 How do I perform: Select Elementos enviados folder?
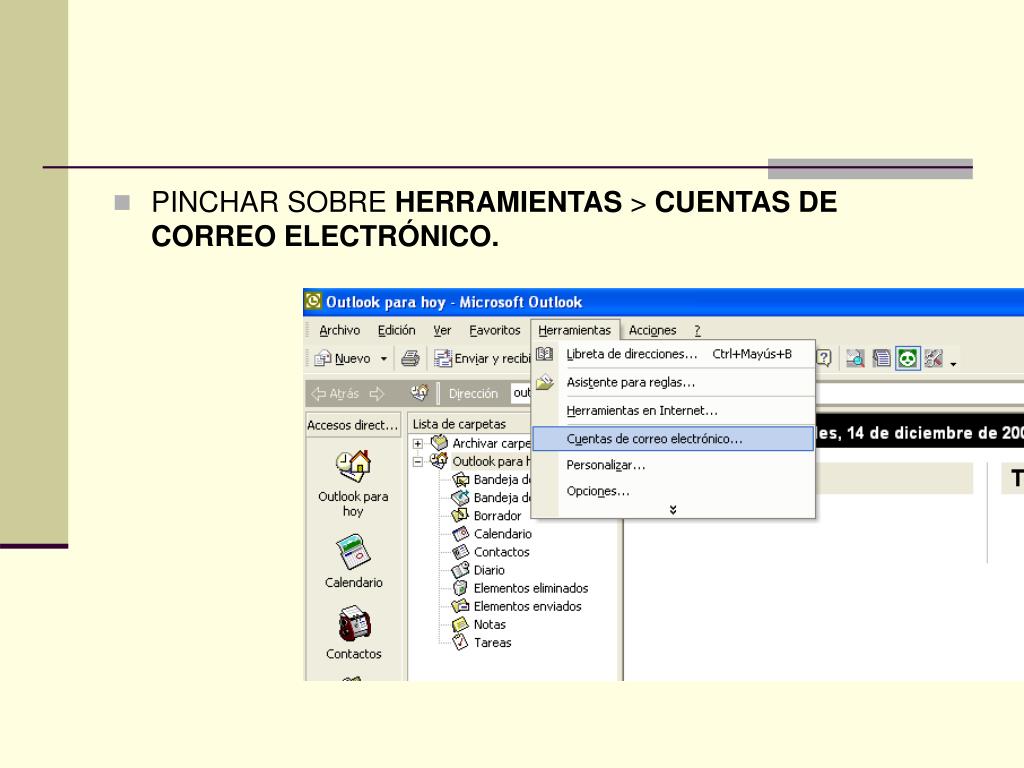pos(527,607)
